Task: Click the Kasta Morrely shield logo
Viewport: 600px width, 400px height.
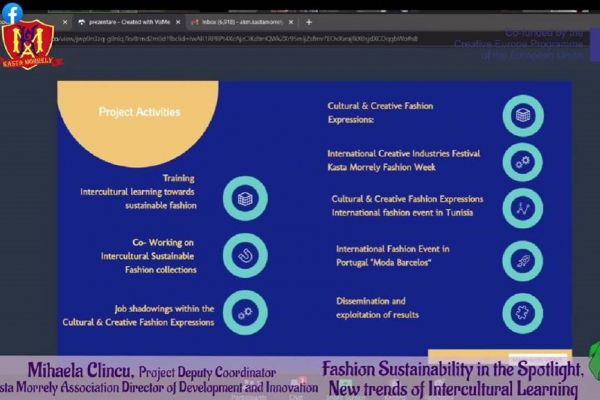Action: click(25, 46)
